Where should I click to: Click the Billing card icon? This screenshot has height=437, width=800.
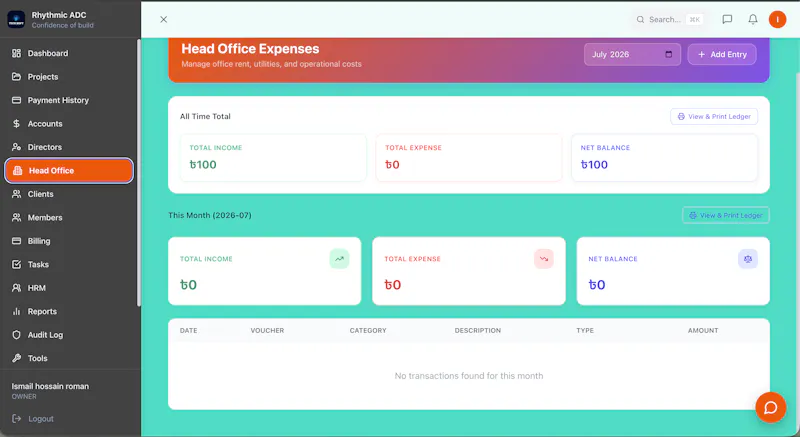(x=16, y=241)
